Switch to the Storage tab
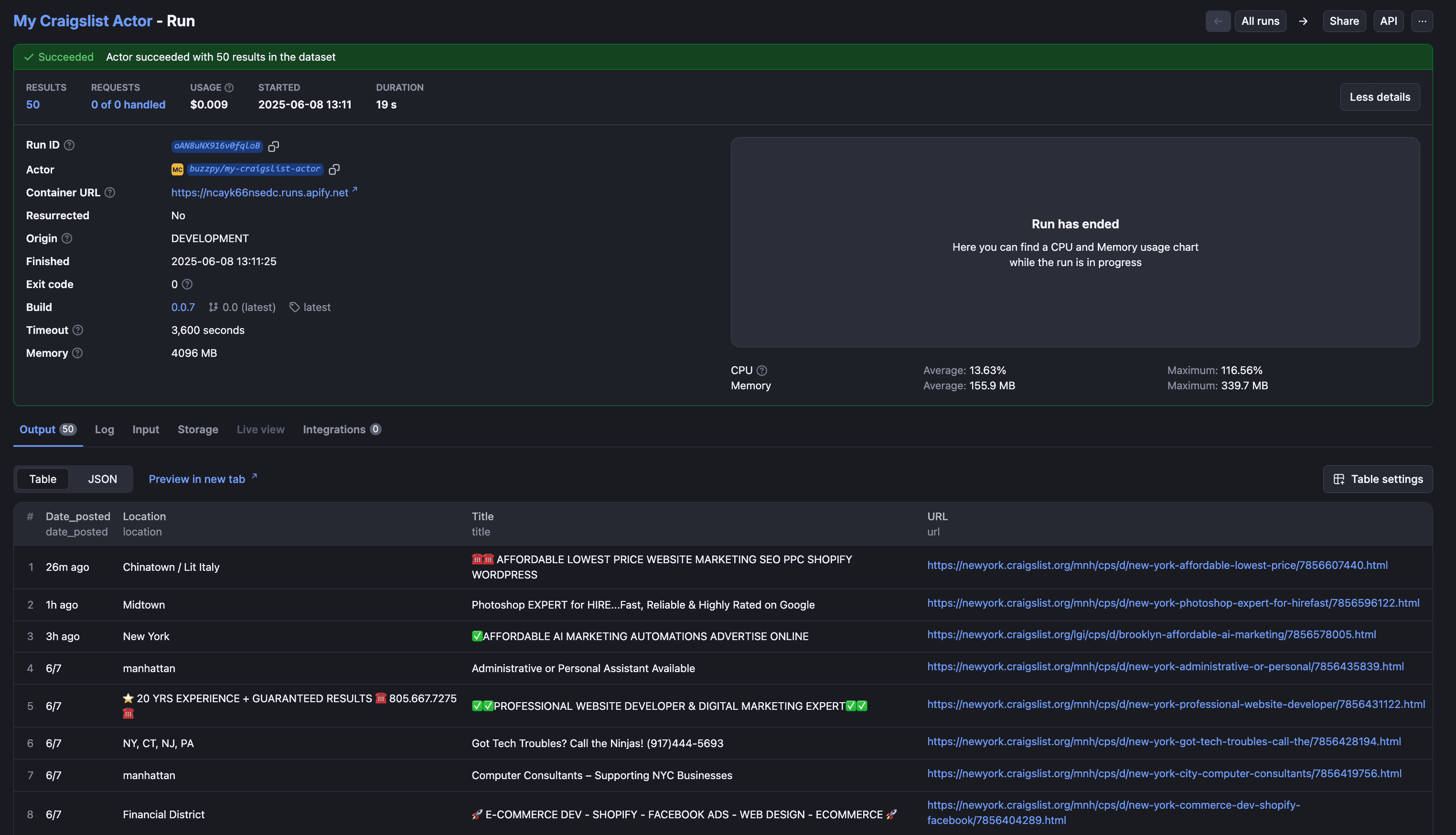 pyautogui.click(x=198, y=429)
